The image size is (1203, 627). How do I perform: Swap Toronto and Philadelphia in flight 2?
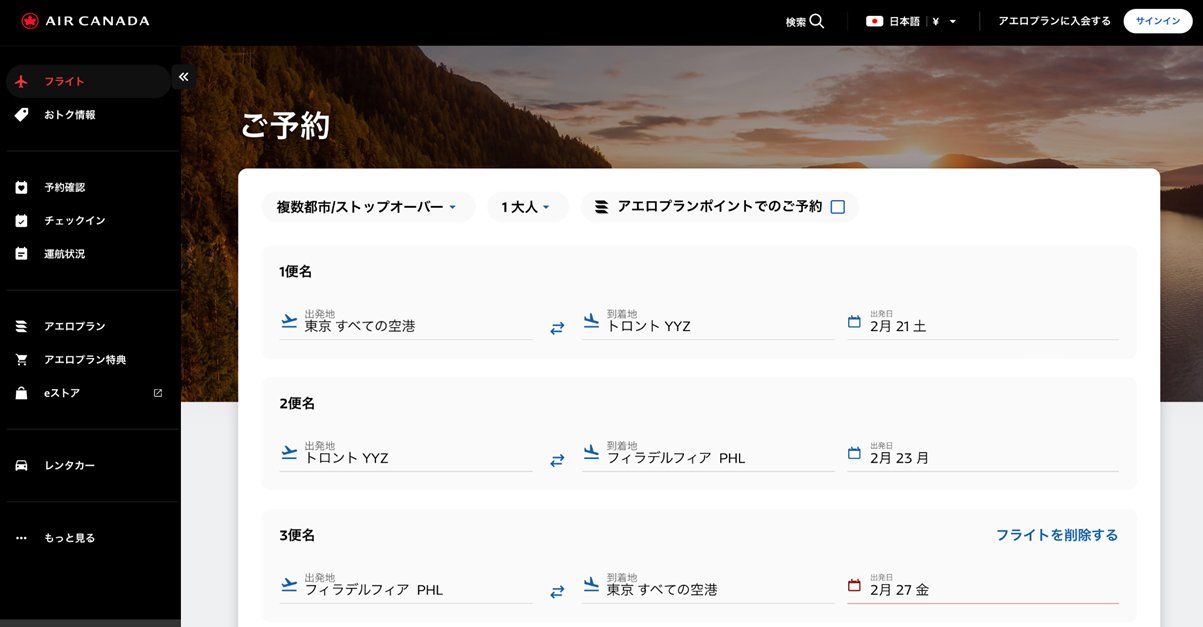557,459
